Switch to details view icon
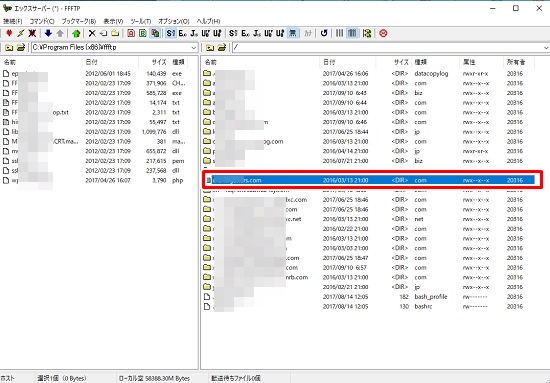 [351, 33]
